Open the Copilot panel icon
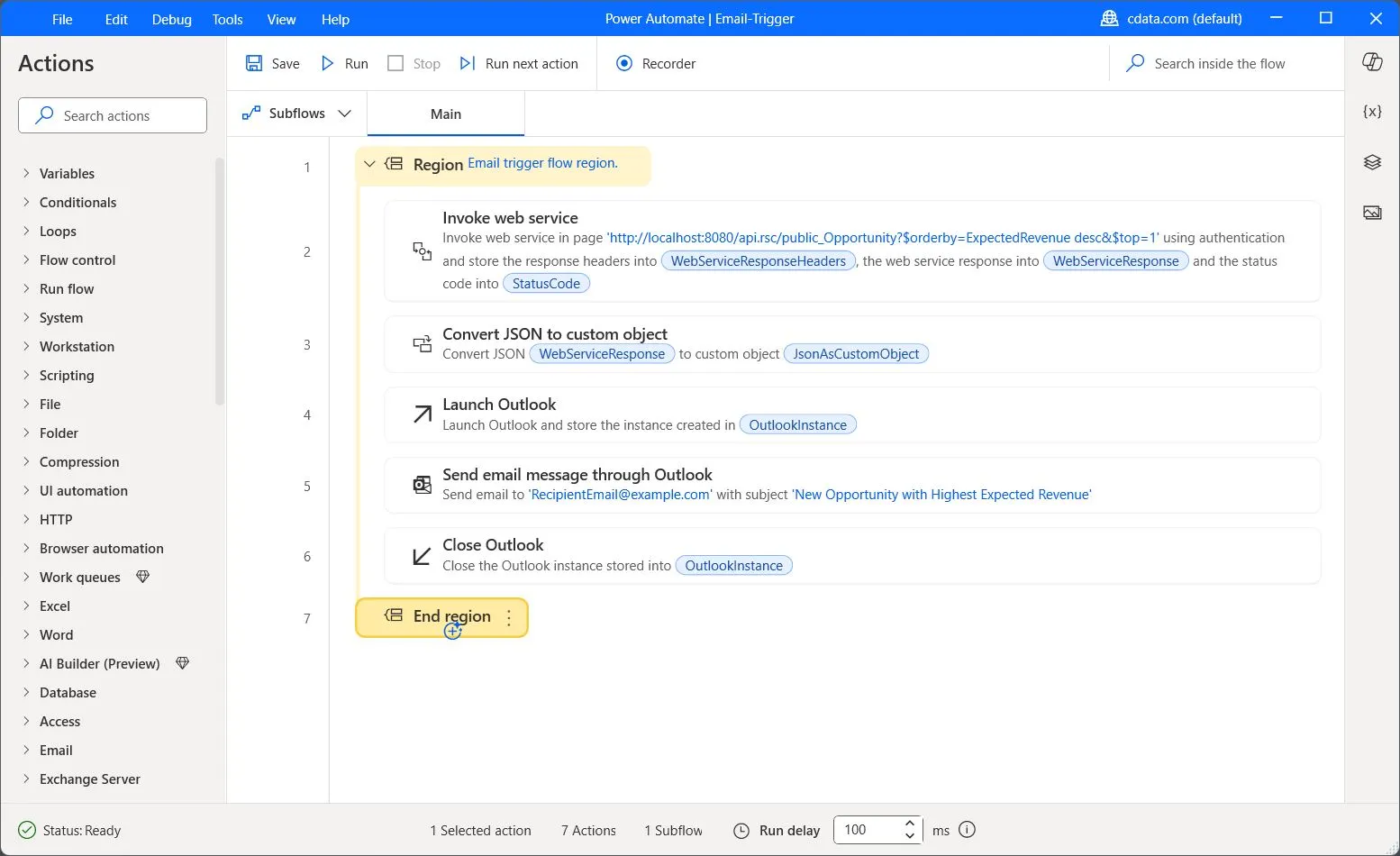Image resolution: width=1400 pixels, height=856 pixels. (x=1371, y=61)
